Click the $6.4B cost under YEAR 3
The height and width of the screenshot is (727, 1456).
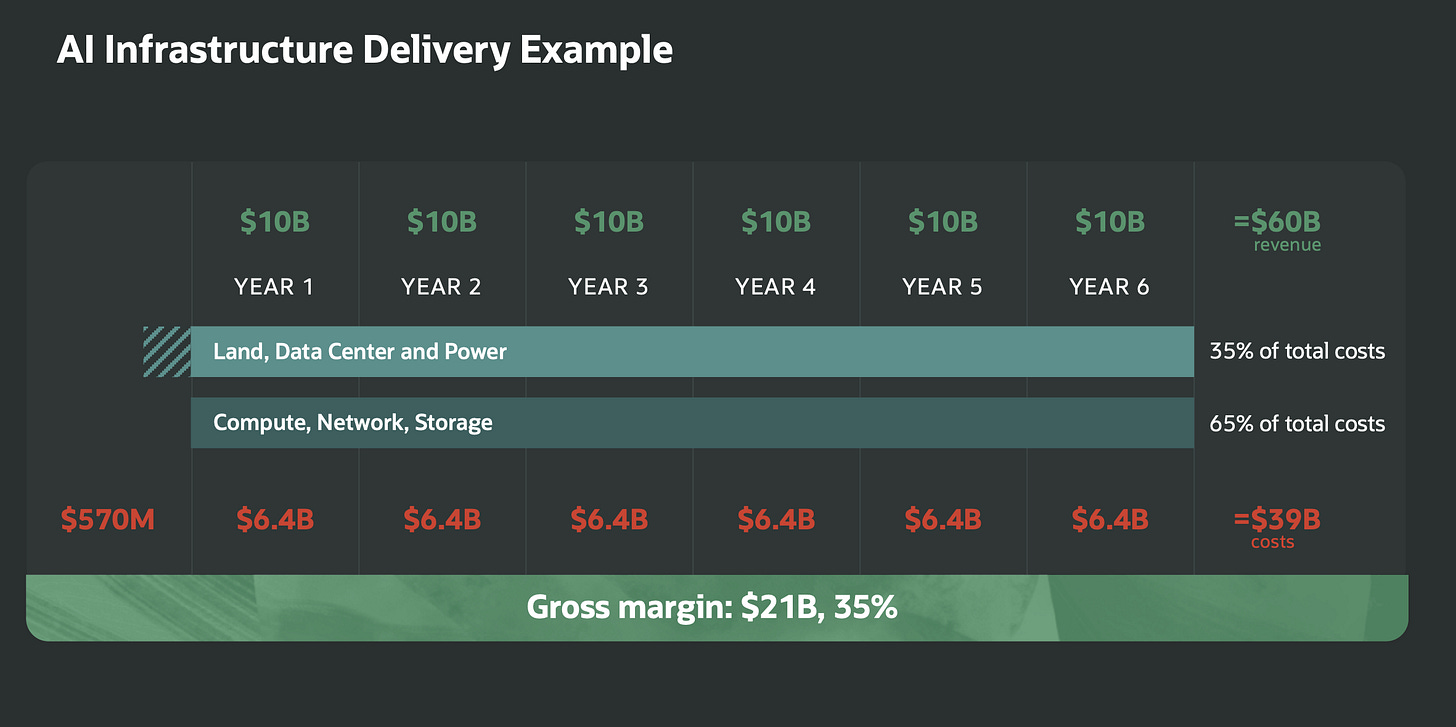(609, 520)
